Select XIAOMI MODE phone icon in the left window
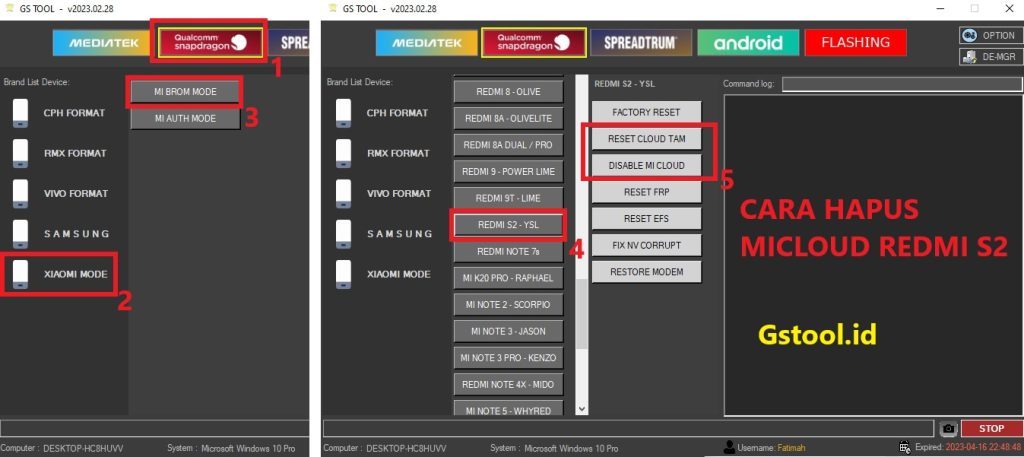The image size is (1024, 457). [20, 274]
